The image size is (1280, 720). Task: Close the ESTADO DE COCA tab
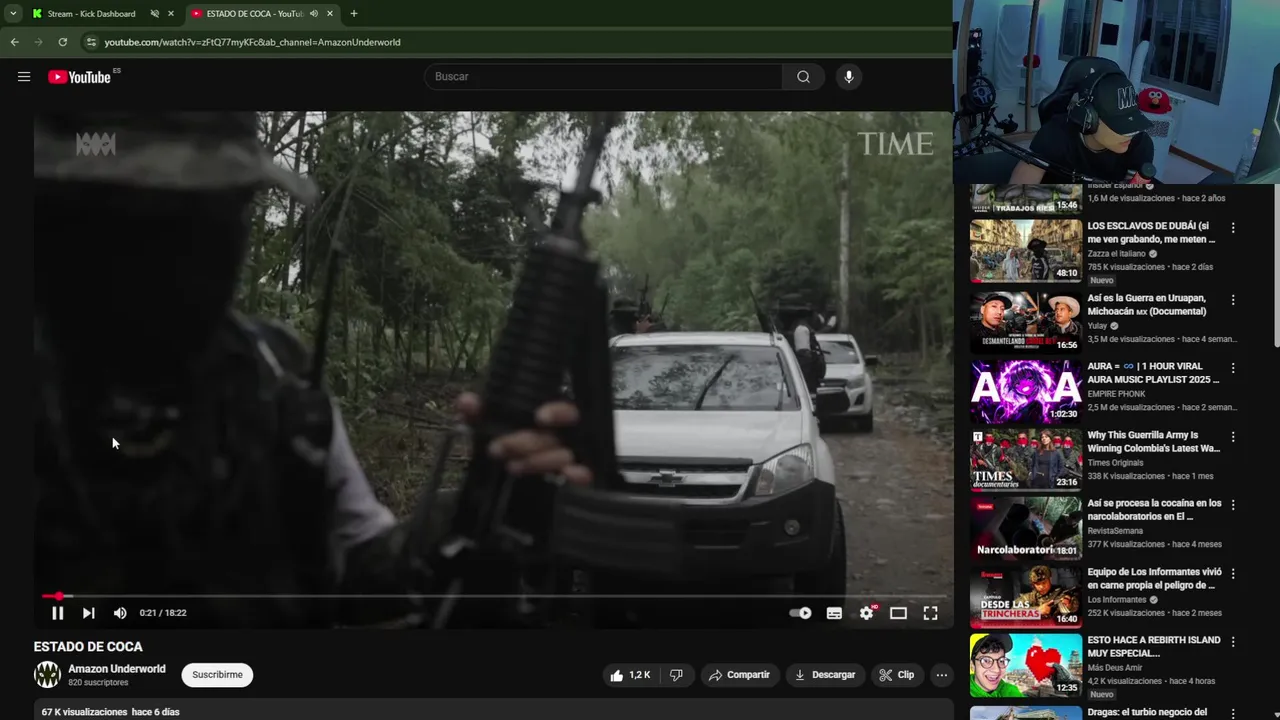point(329,14)
